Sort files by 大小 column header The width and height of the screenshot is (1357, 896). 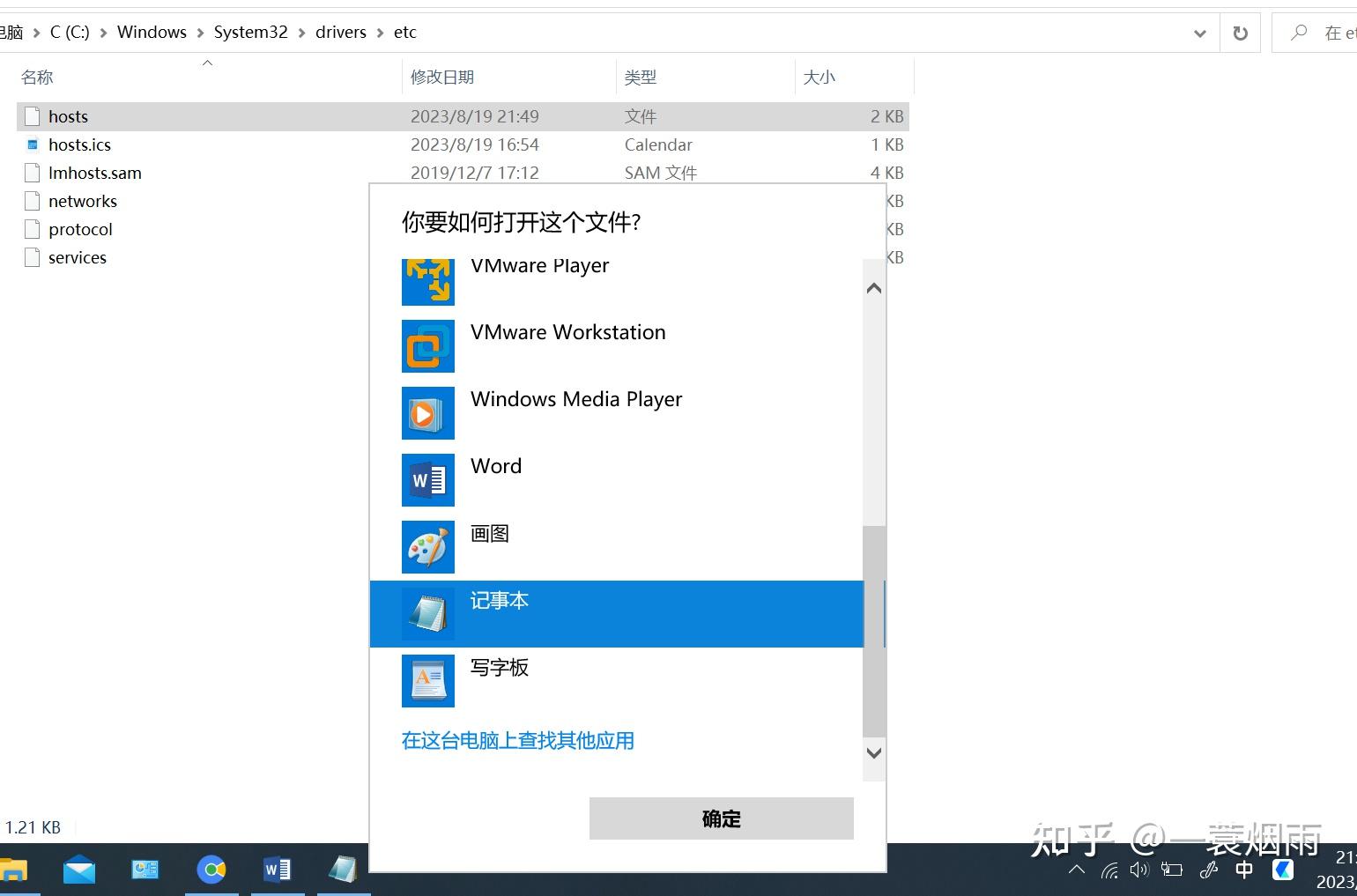point(819,78)
